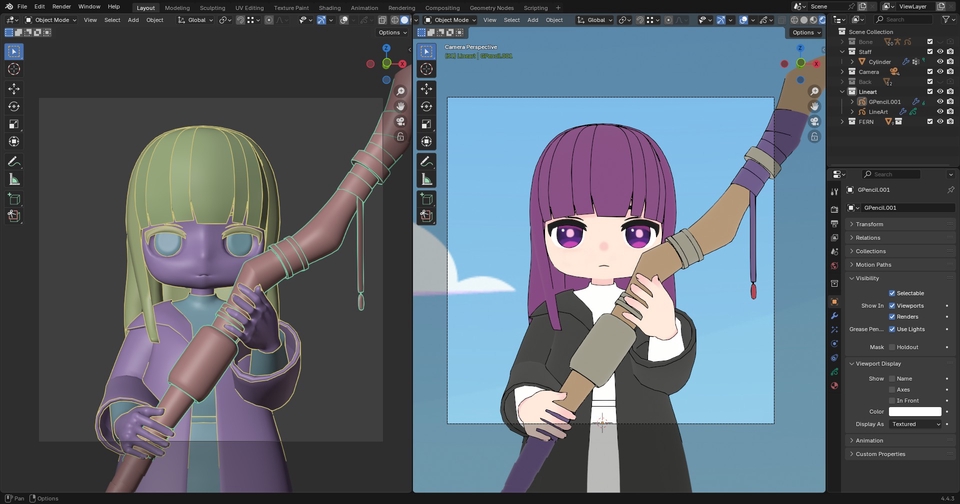Click the white viewport display Color swatch
The width and height of the screenshot is (960, 504).
[x=915, y=411]
